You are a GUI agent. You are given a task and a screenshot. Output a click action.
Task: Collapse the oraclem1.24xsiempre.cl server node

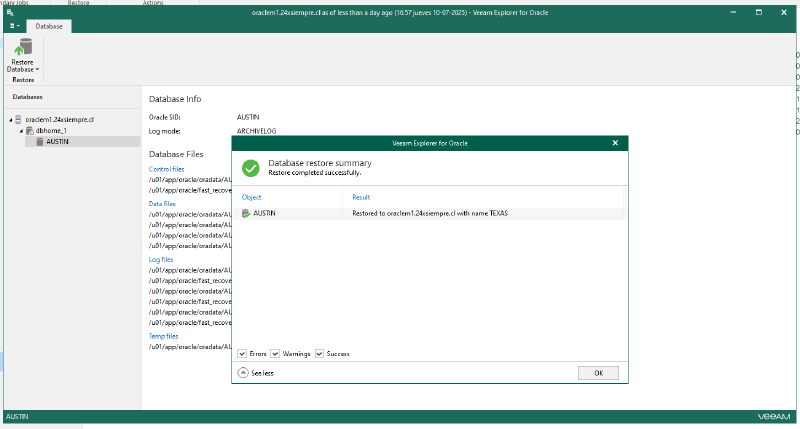(x=11, y=120)
